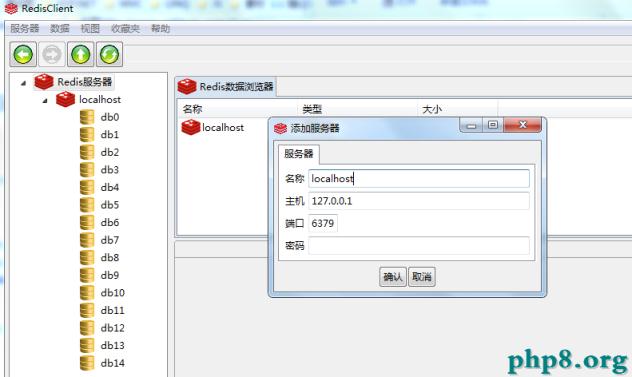
Task: Click the db1 database icon
Action: coord(87,135)
